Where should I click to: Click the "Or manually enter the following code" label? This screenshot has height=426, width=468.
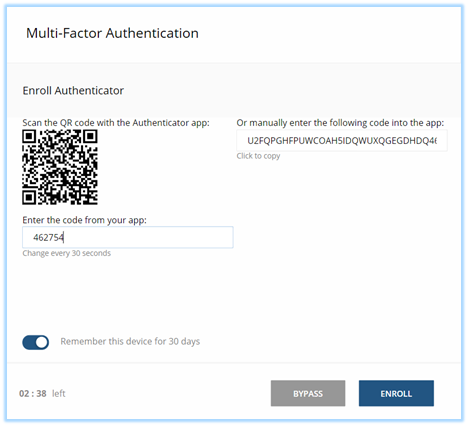click(340, 123)
